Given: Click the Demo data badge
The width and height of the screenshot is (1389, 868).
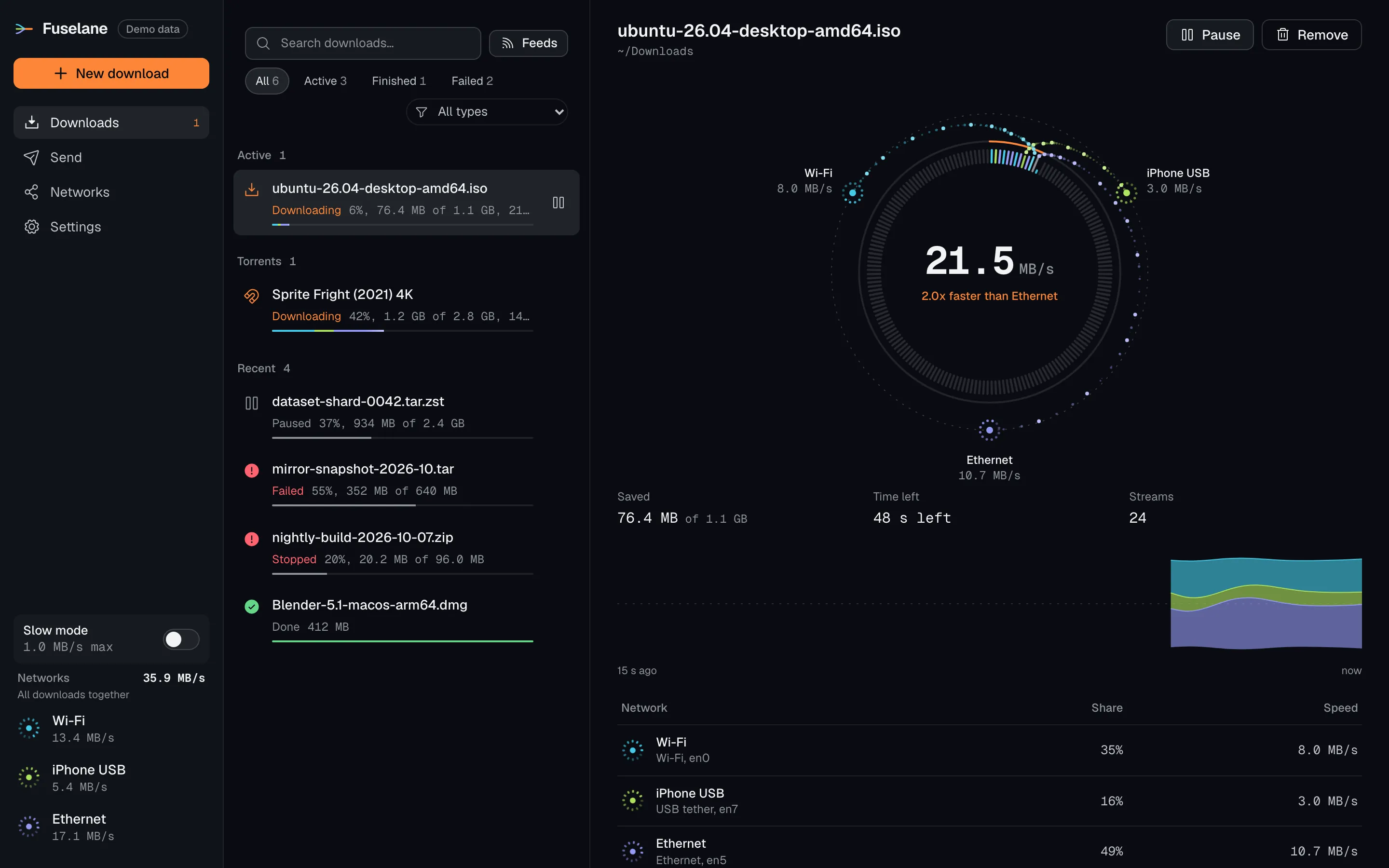Looking at the screenshot, I should [153, 29].
